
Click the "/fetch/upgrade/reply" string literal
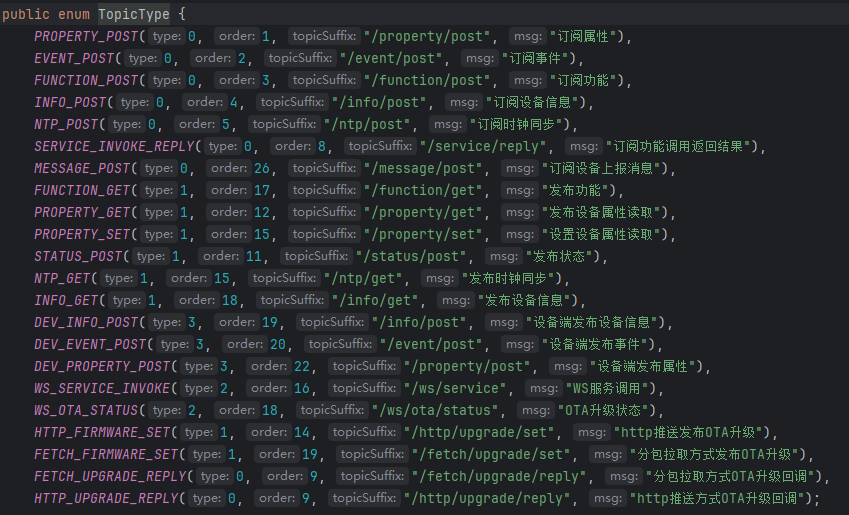[x=499, y=477]
